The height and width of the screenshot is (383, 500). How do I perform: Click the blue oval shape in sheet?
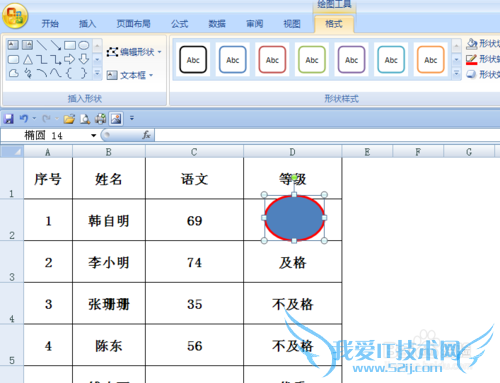294,218
